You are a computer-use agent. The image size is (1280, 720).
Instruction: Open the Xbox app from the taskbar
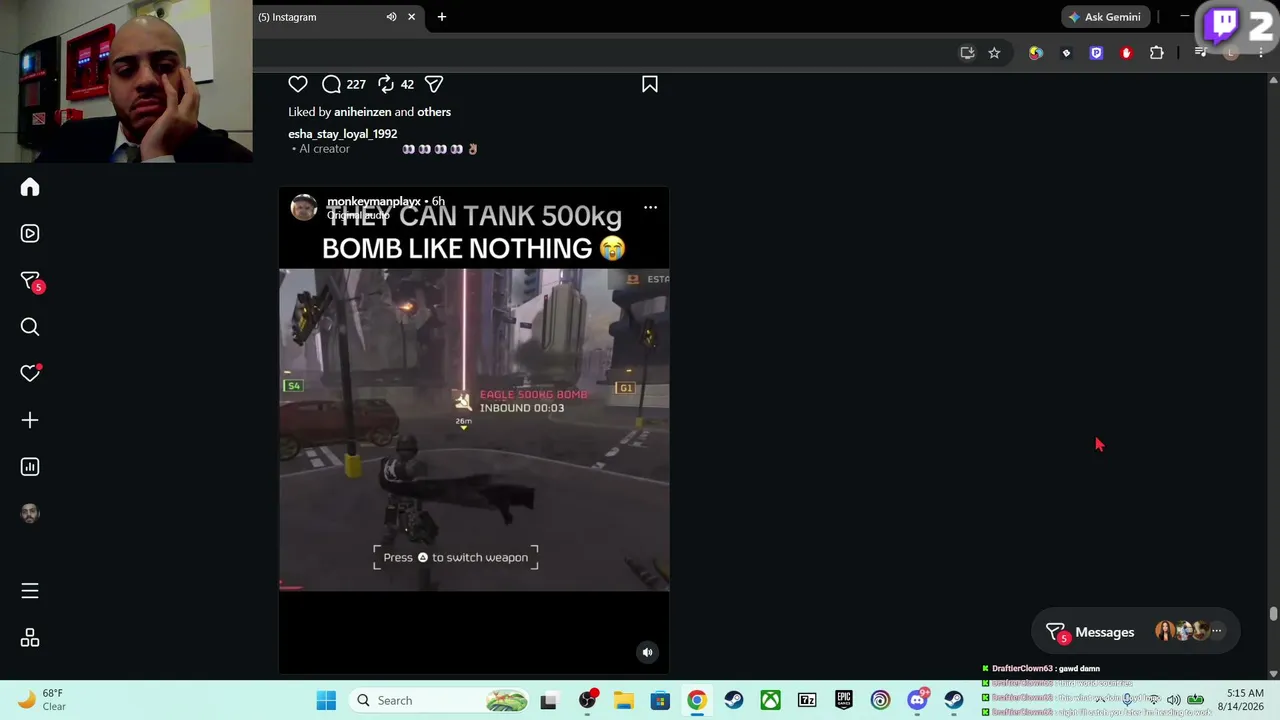tap(771, 700)
